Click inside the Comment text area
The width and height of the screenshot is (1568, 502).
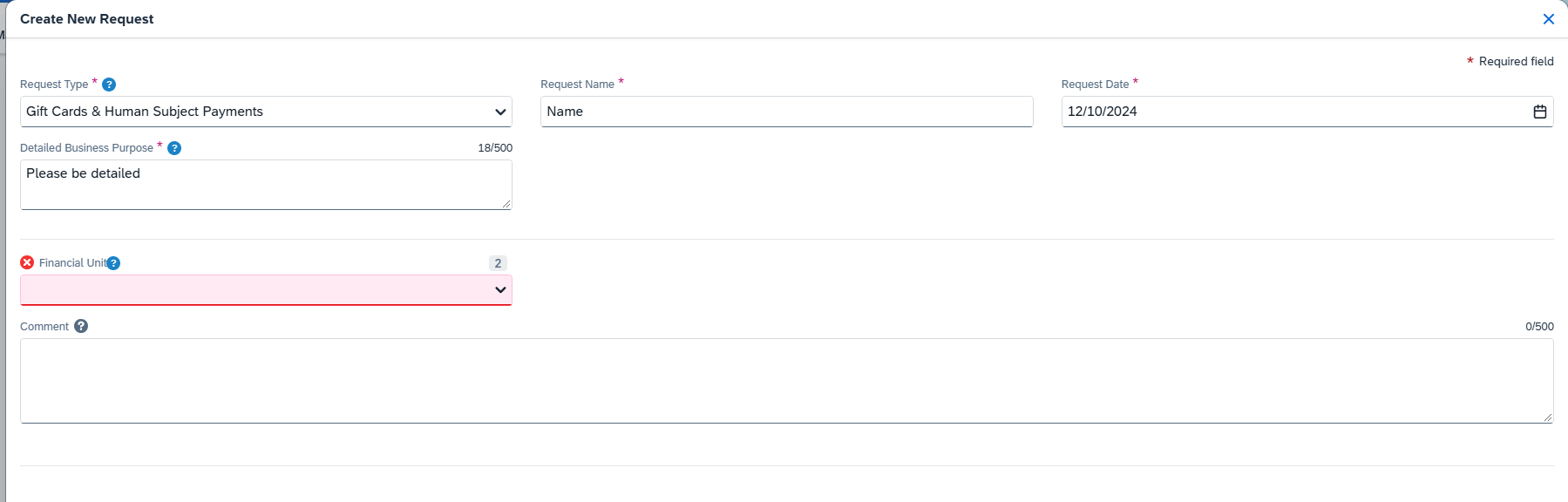[786, 381]
